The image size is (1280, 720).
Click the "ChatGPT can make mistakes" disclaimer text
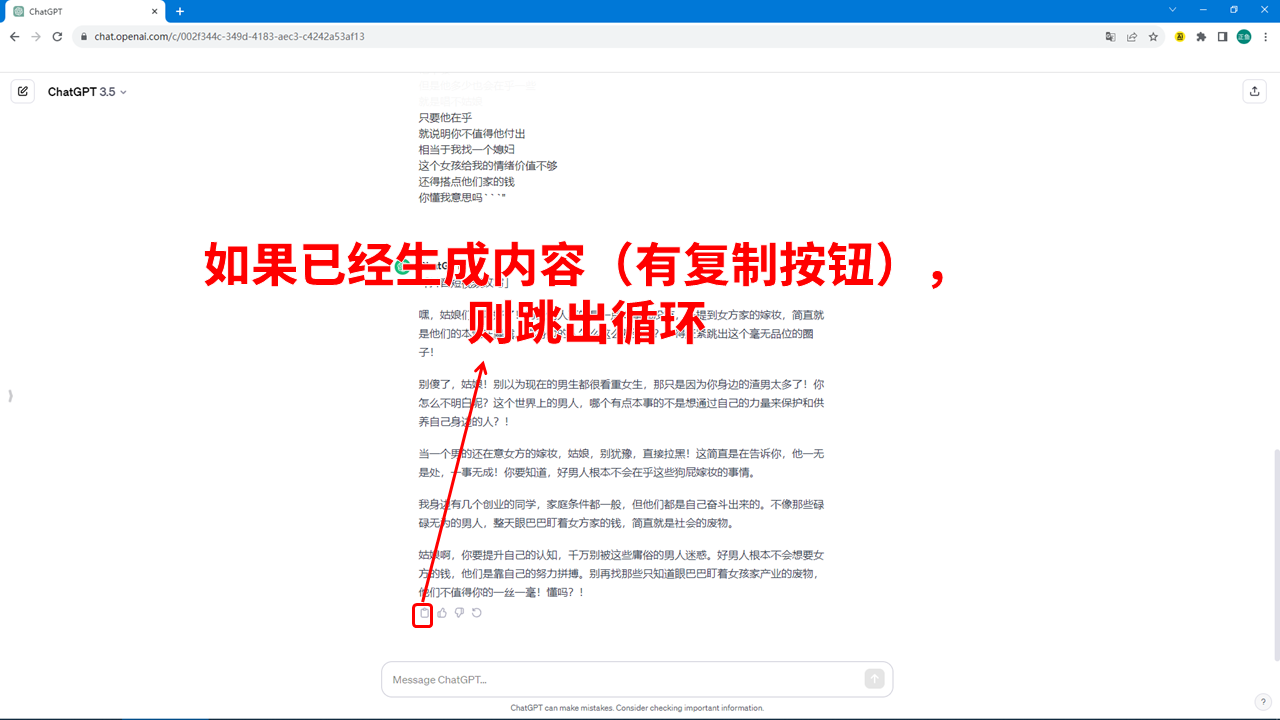click(x=637, y=708)
